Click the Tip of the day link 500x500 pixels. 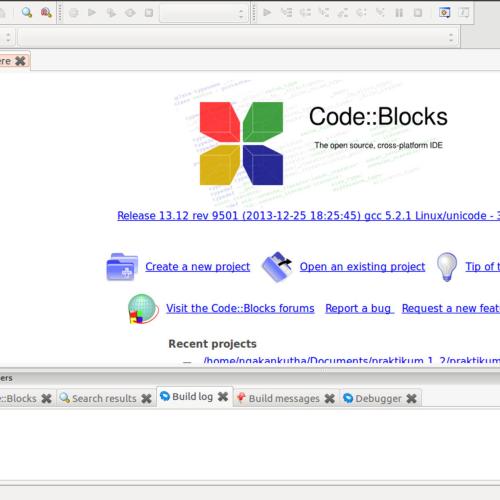click(x=483, y=267)
